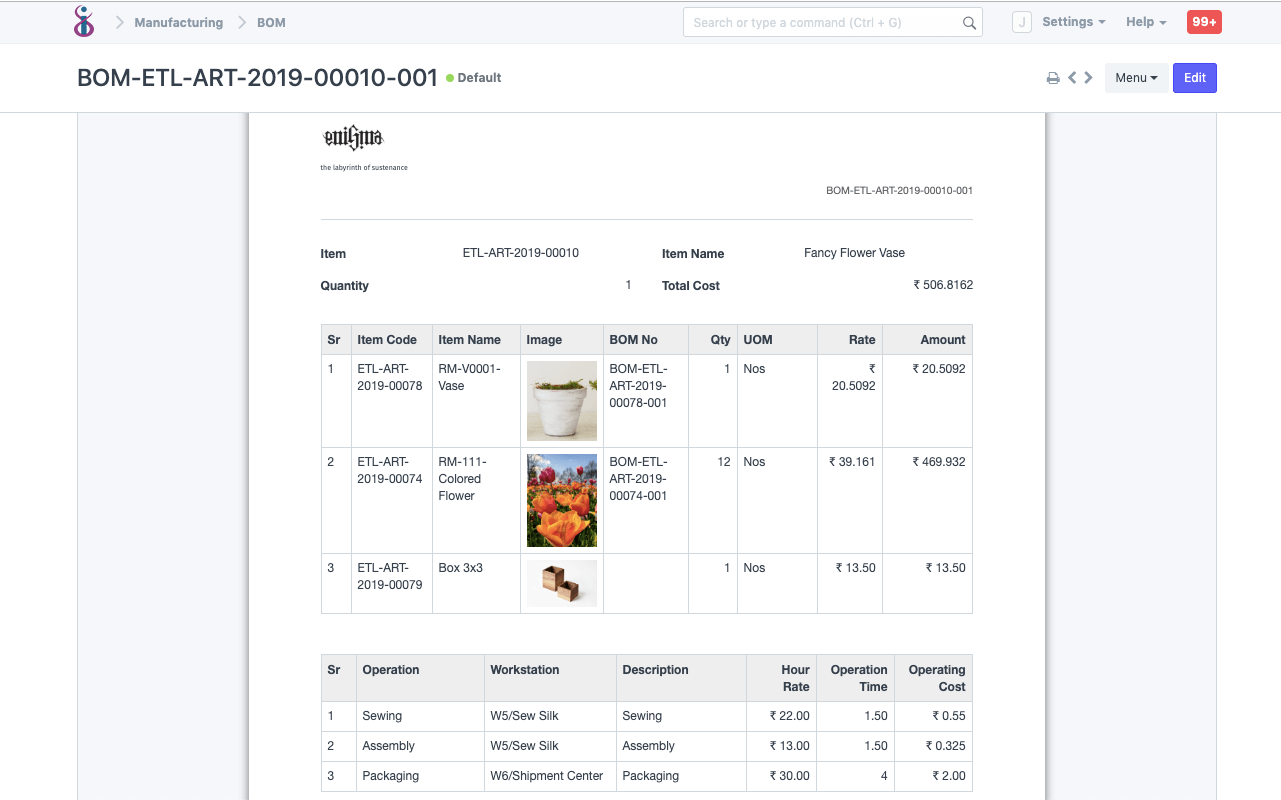This screenshot has width=1281, height=800.
Task: Click the search magnifier icon
Action: [968, 21]
